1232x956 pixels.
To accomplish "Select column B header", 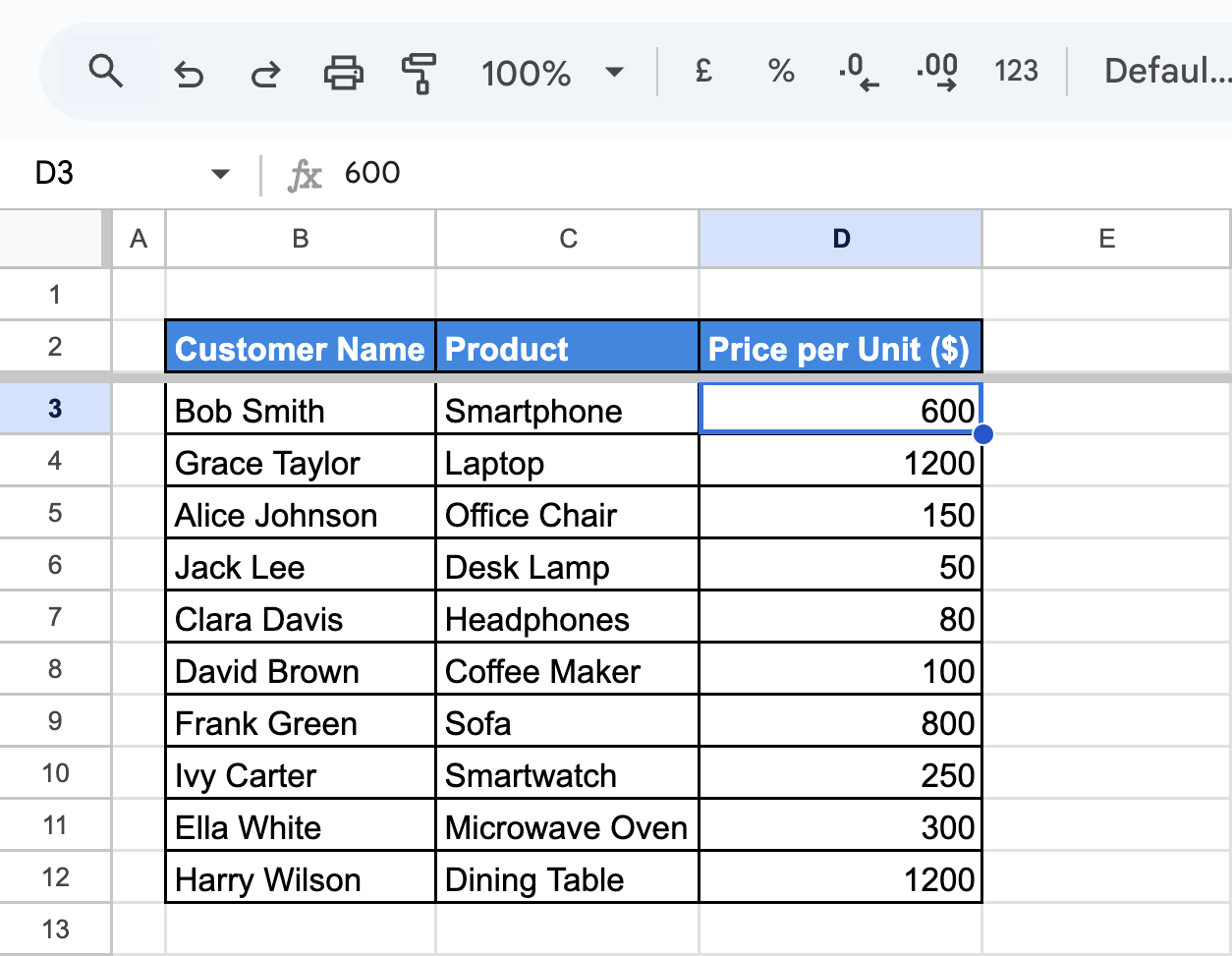I will point(301,239).
